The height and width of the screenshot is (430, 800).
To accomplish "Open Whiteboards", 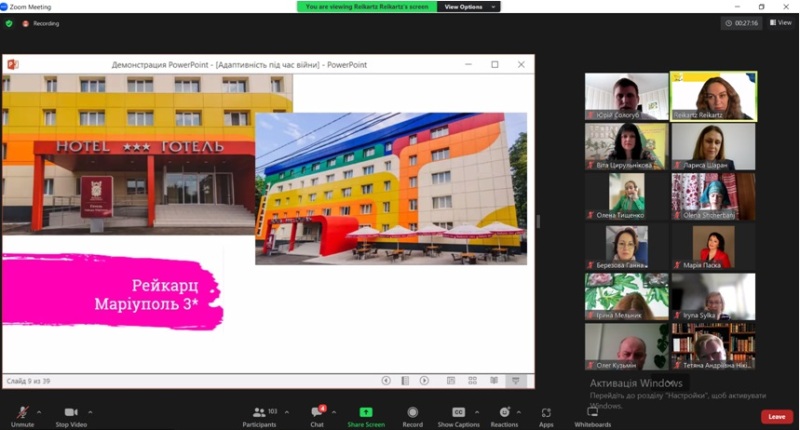I will click(x=592, y=416).
